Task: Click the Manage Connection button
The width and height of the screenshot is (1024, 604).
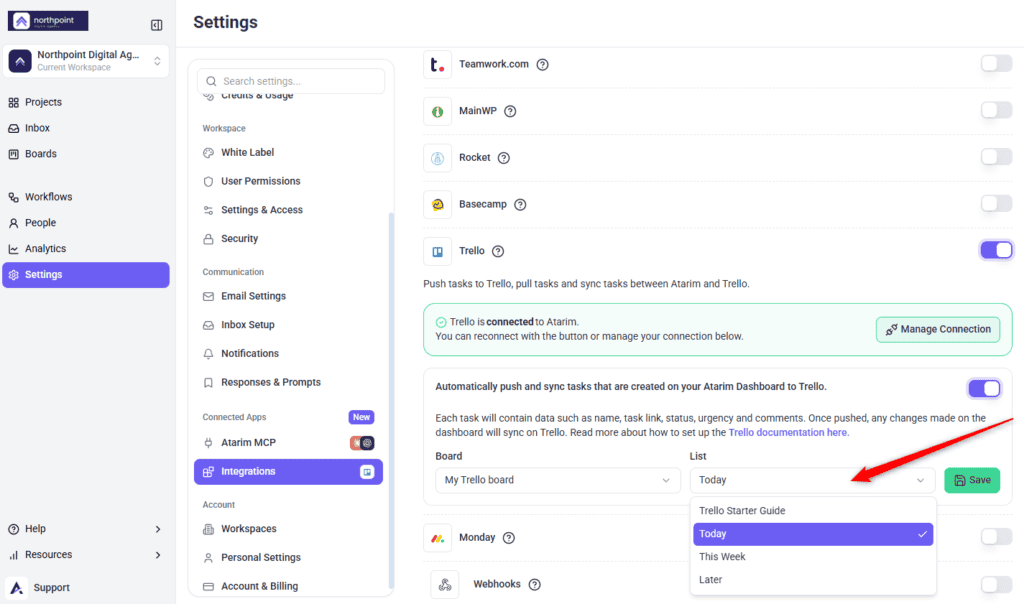Action: coord(938,330)
